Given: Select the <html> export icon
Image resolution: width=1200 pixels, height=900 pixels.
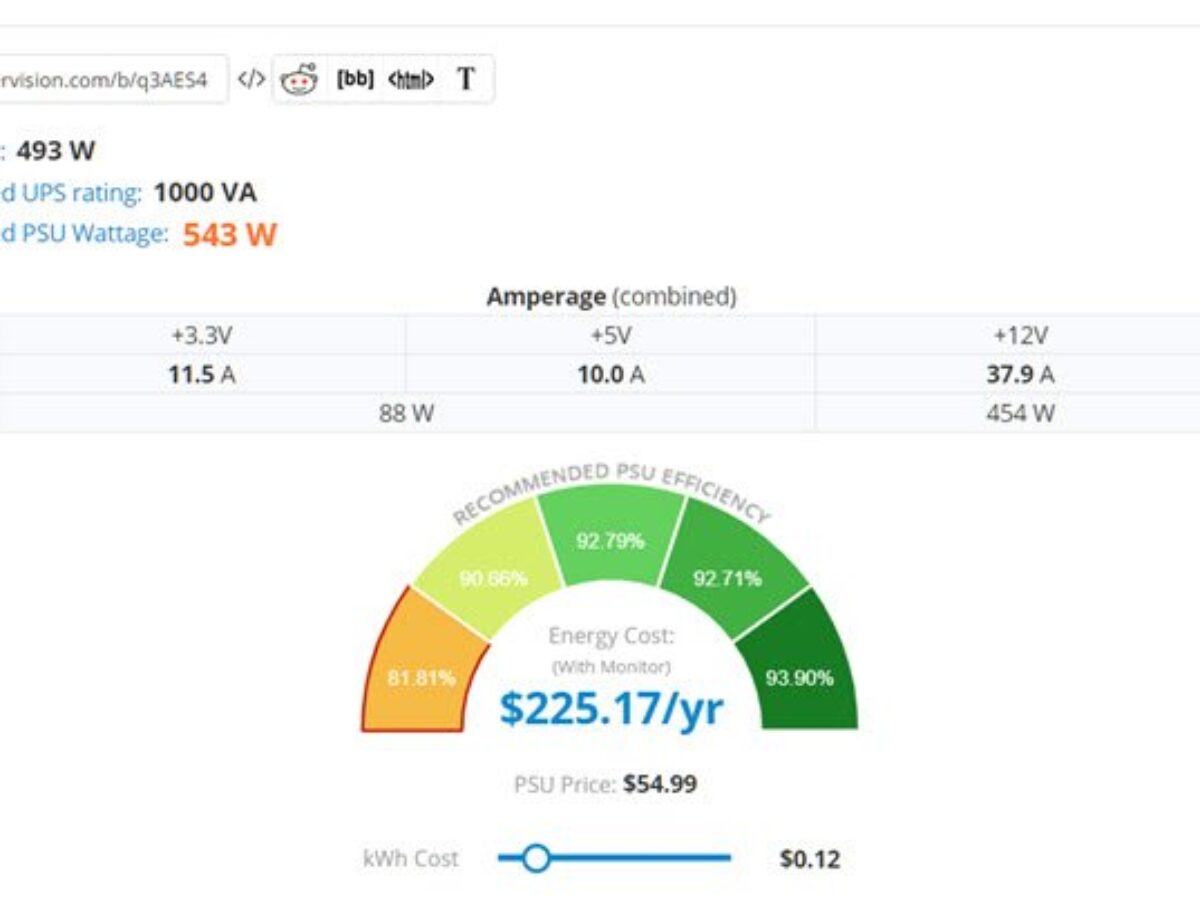Looking at the screenshot, I should point(411,80).
